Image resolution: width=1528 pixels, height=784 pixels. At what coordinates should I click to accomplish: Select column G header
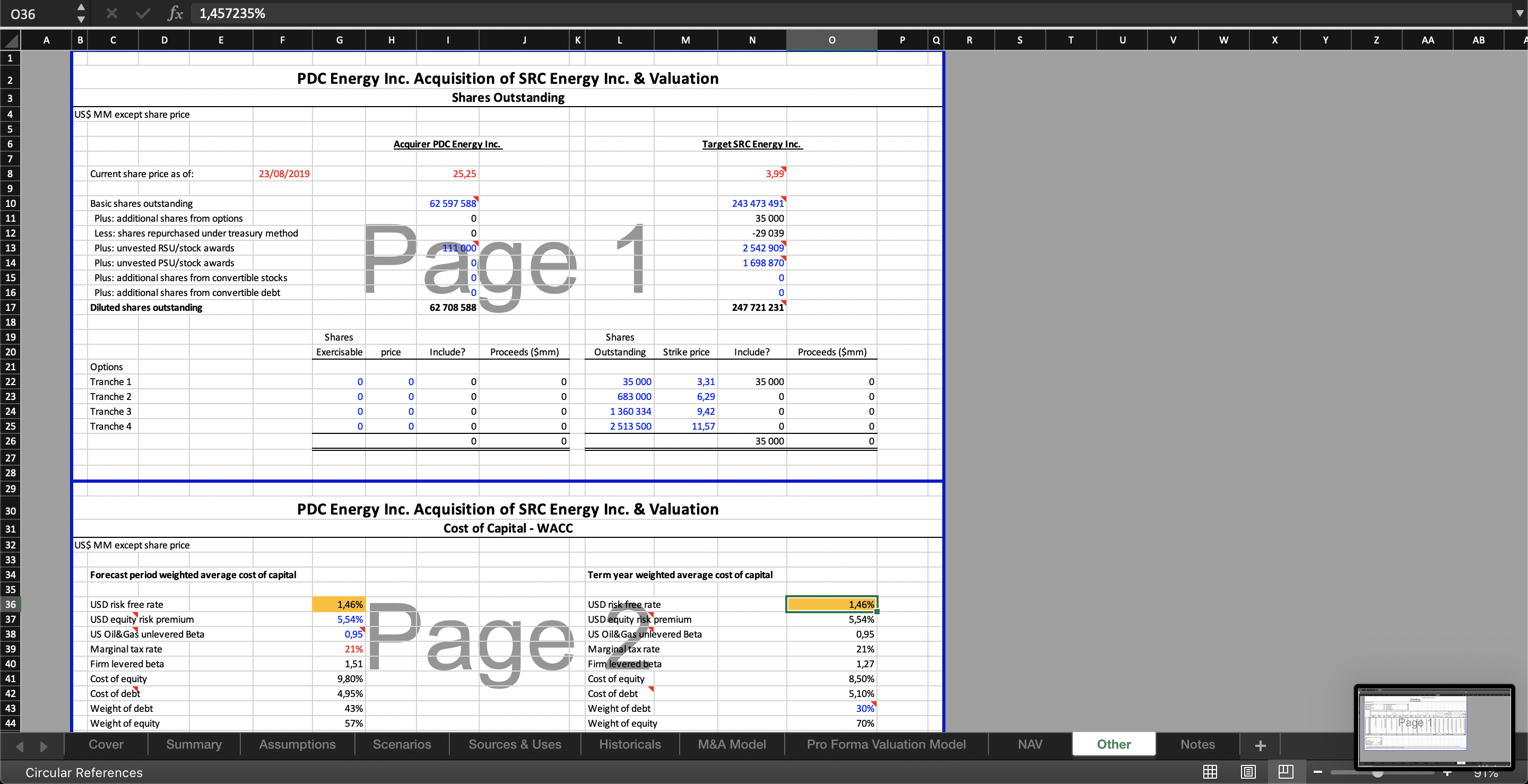pyautogui.click(x=340, y=40)
